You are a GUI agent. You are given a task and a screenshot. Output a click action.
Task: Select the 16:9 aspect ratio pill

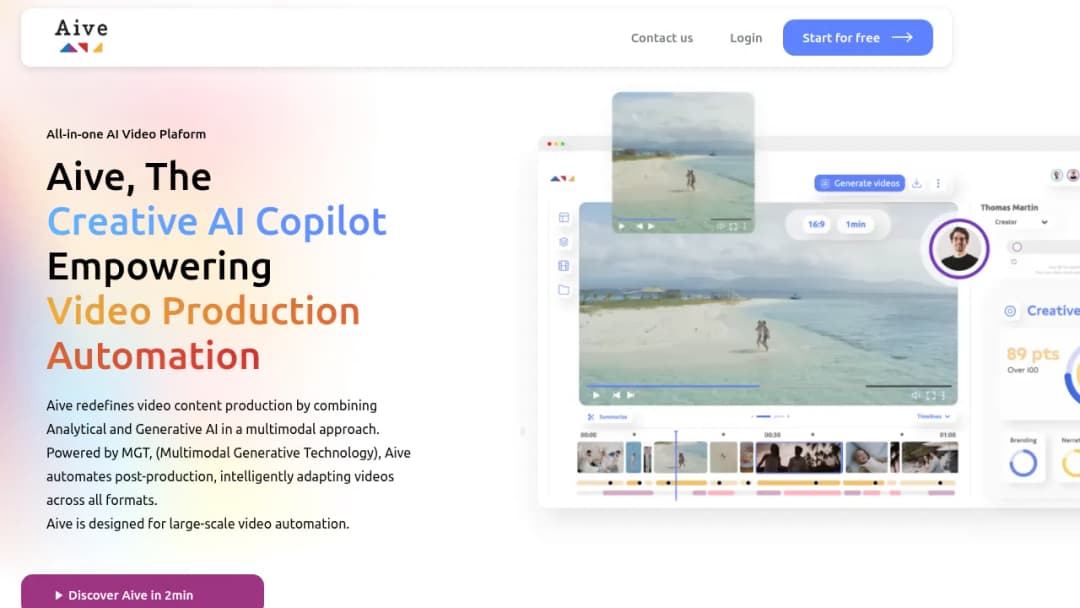point(816,224)
